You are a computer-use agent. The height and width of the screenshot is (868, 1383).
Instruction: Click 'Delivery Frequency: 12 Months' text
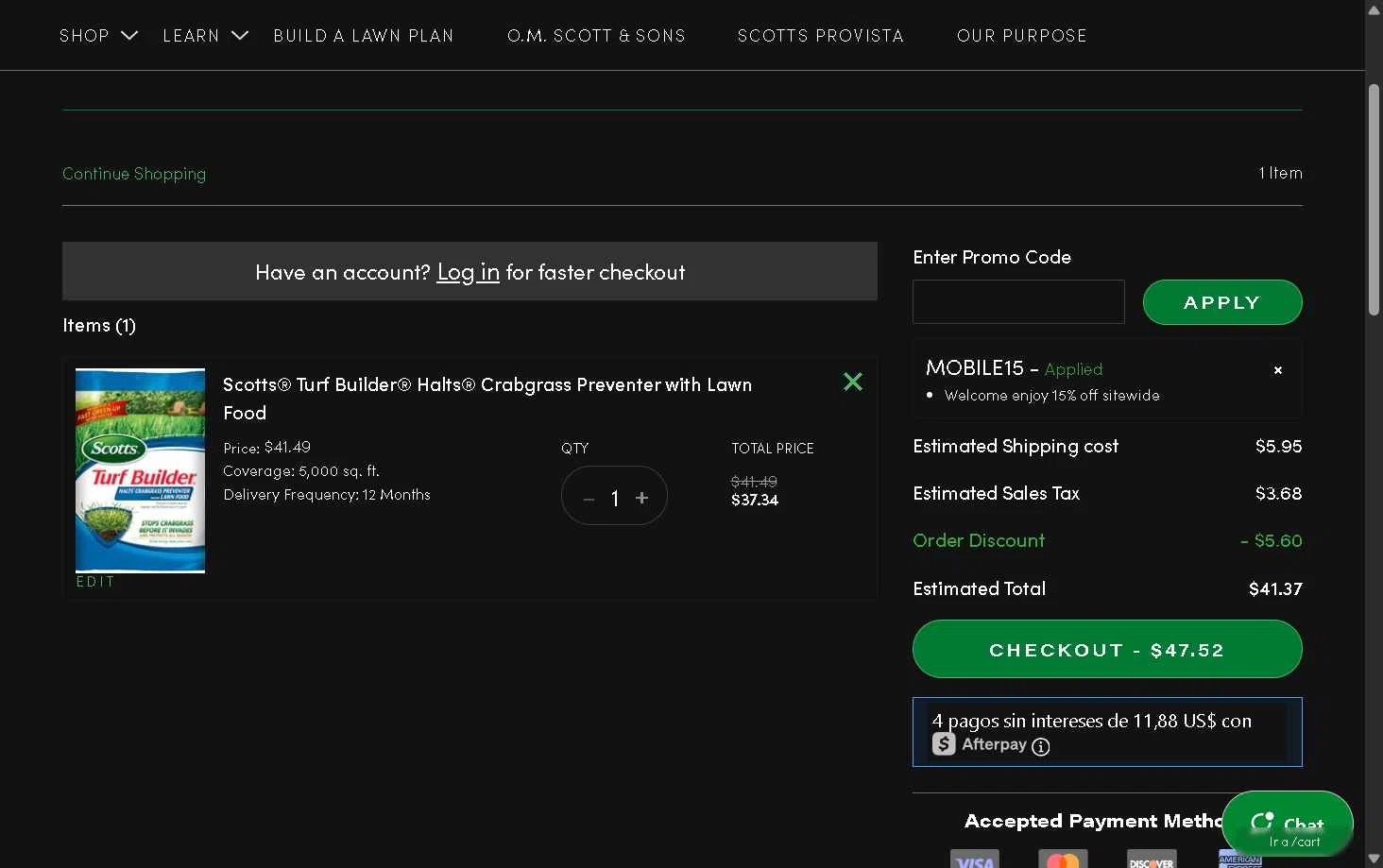click(x=327, y=495)
